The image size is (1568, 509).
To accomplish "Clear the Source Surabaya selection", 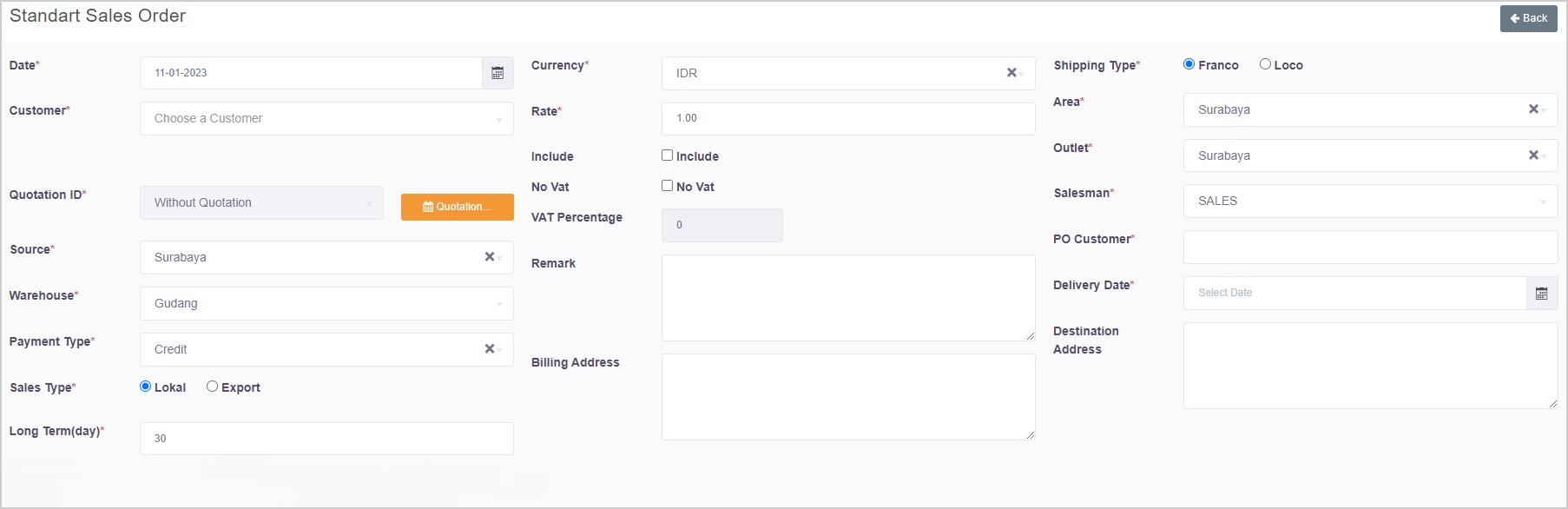I will coord(489,257).
